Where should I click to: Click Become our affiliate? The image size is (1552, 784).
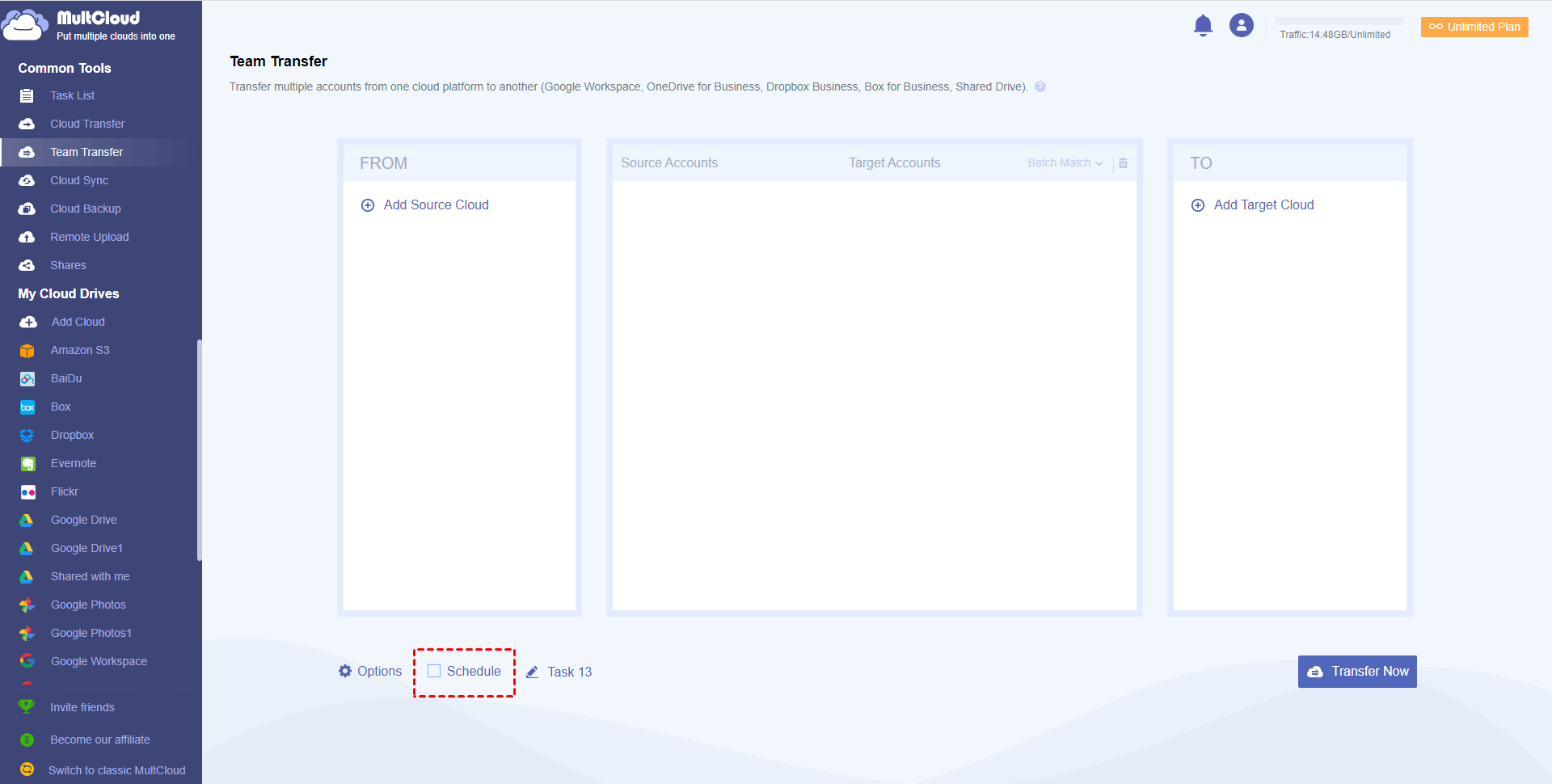100,740
